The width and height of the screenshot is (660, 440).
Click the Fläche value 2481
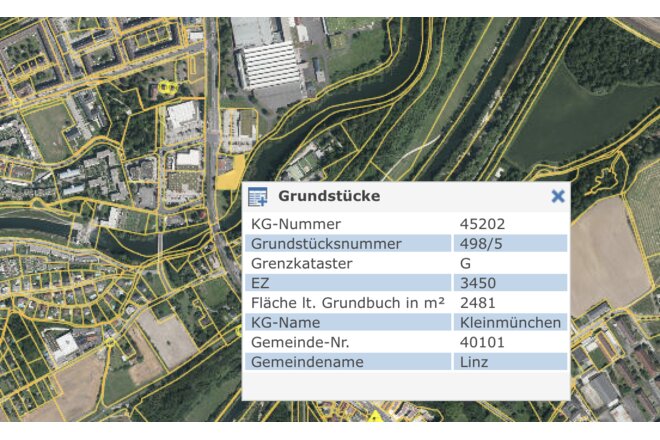[x=478, y=303]
